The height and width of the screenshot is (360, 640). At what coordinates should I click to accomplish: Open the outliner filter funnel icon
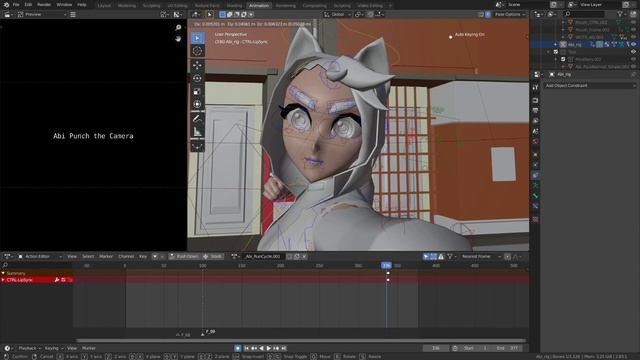pyautogui.click(x=620, y=14)
